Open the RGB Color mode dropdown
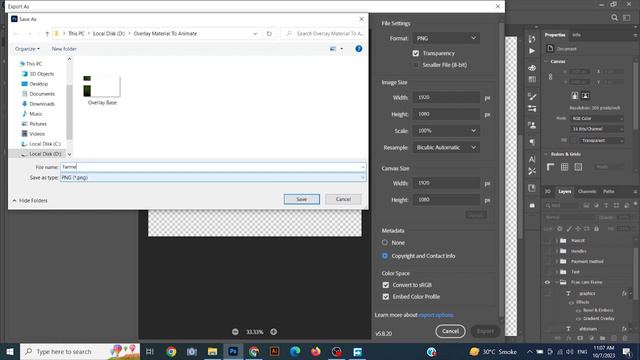 (x=597, y=118)
